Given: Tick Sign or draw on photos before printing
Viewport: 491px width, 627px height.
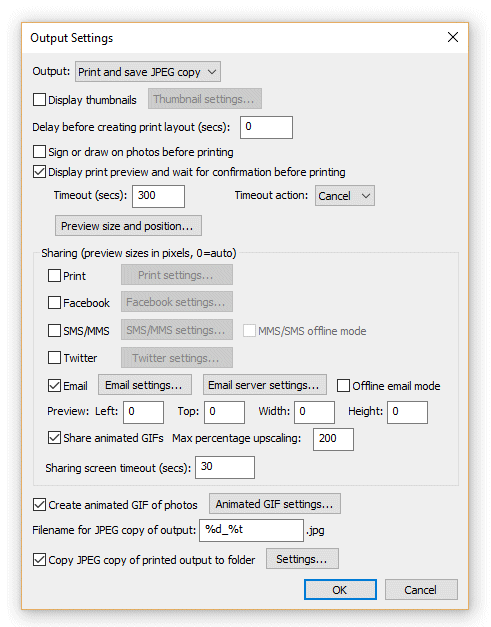Looking at the screenshot, I should [x=39, y=152].
